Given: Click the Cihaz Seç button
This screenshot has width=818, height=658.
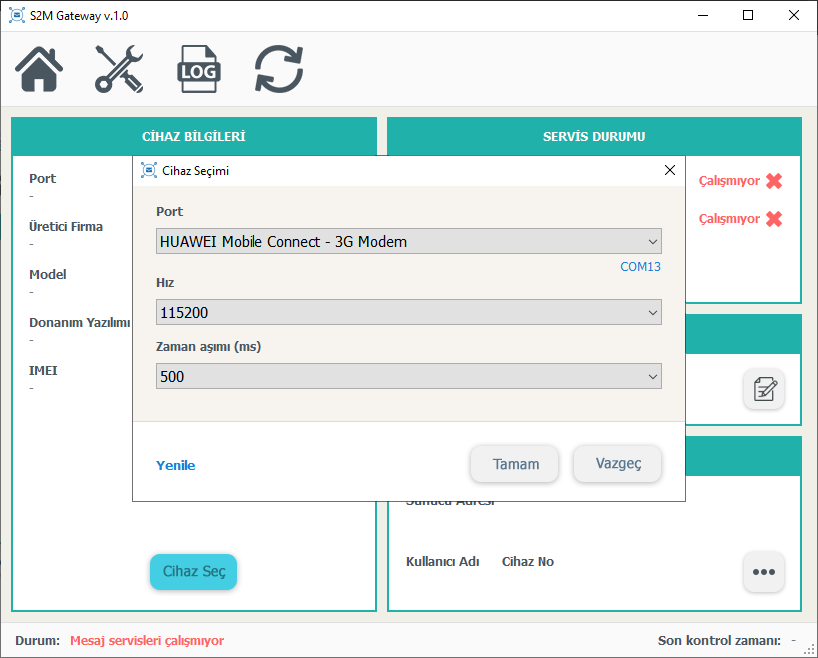Looking at the screenshot, I should pyautogui.click(x=193, y=572).
